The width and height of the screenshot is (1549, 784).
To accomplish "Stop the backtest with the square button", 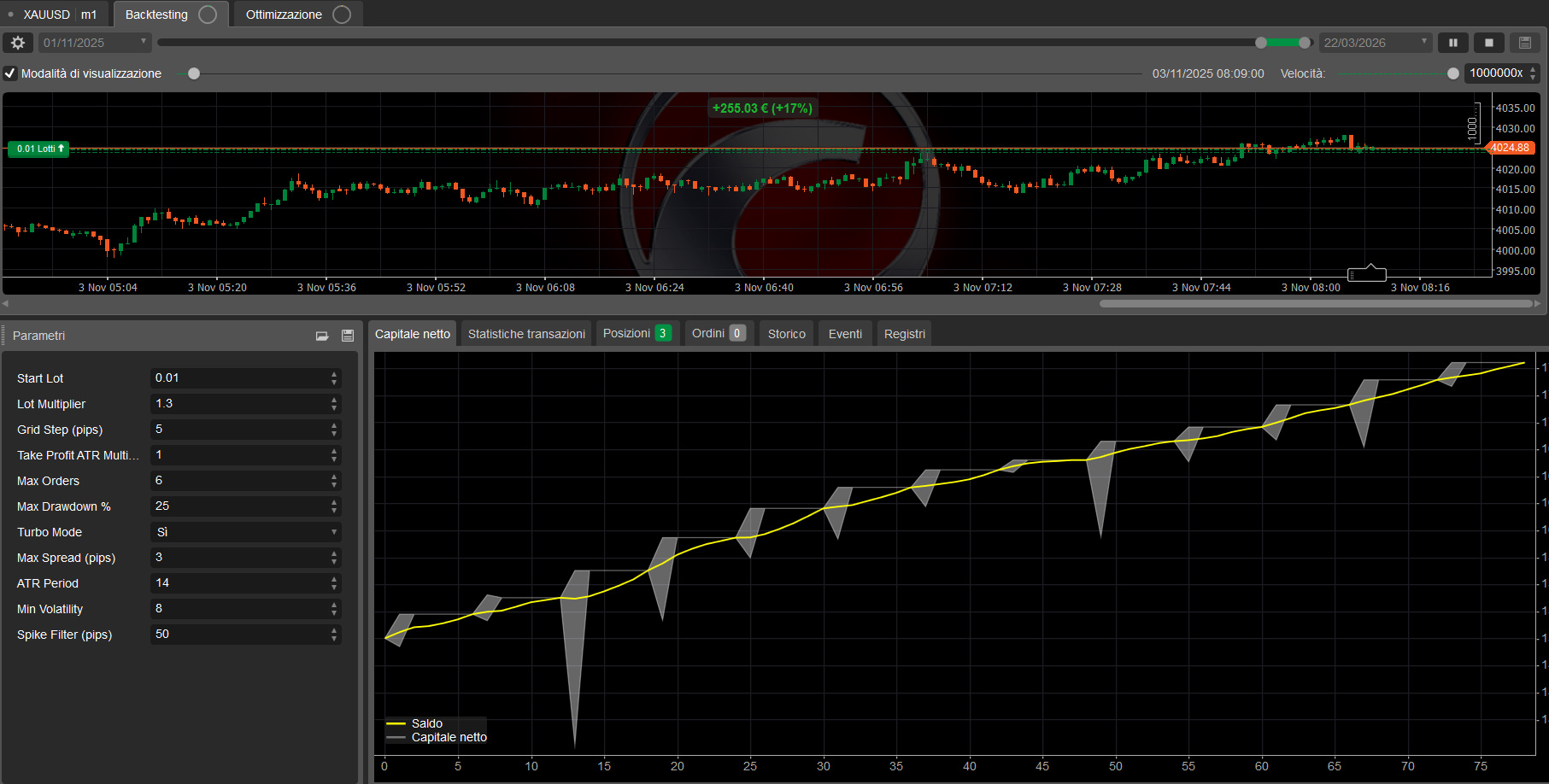I will point(1489,43).
